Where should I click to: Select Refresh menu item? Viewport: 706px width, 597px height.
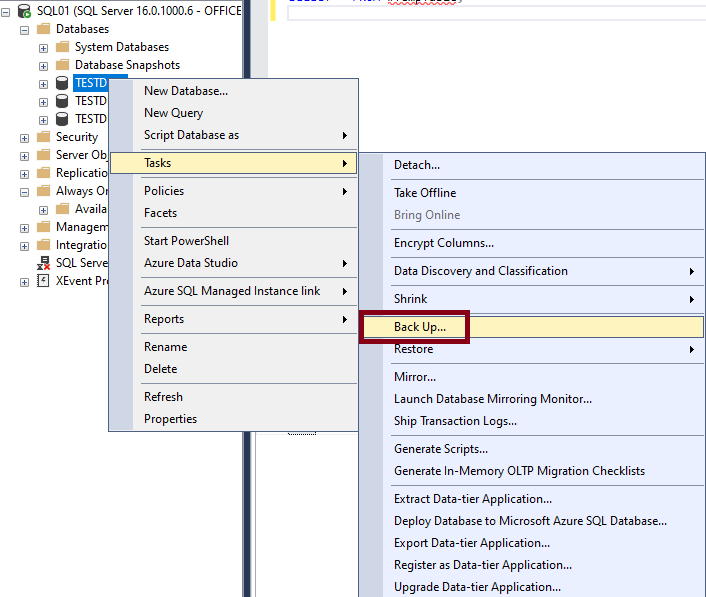[x=233, y=397]
